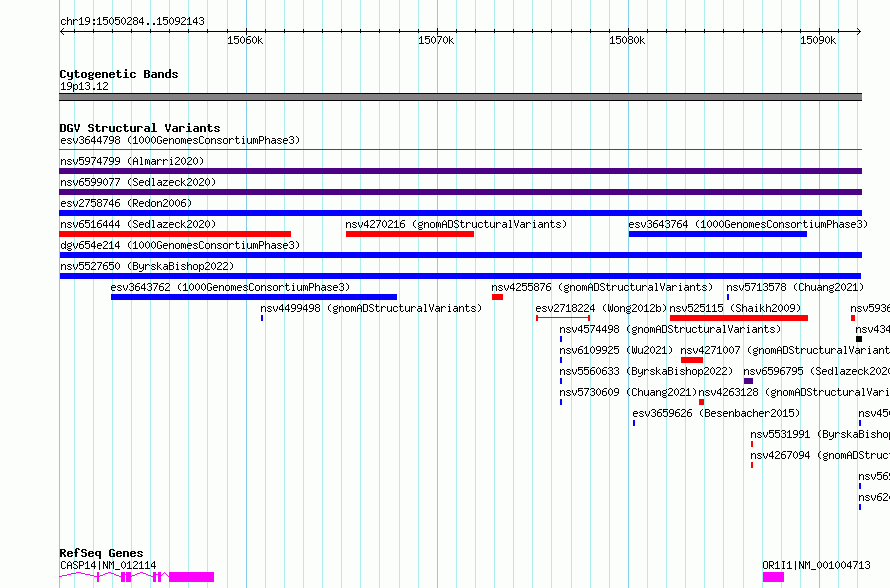The image size is (890, 588).
Task: Click the 15090k ruler tick label
Action: click(x=818, y=40)
